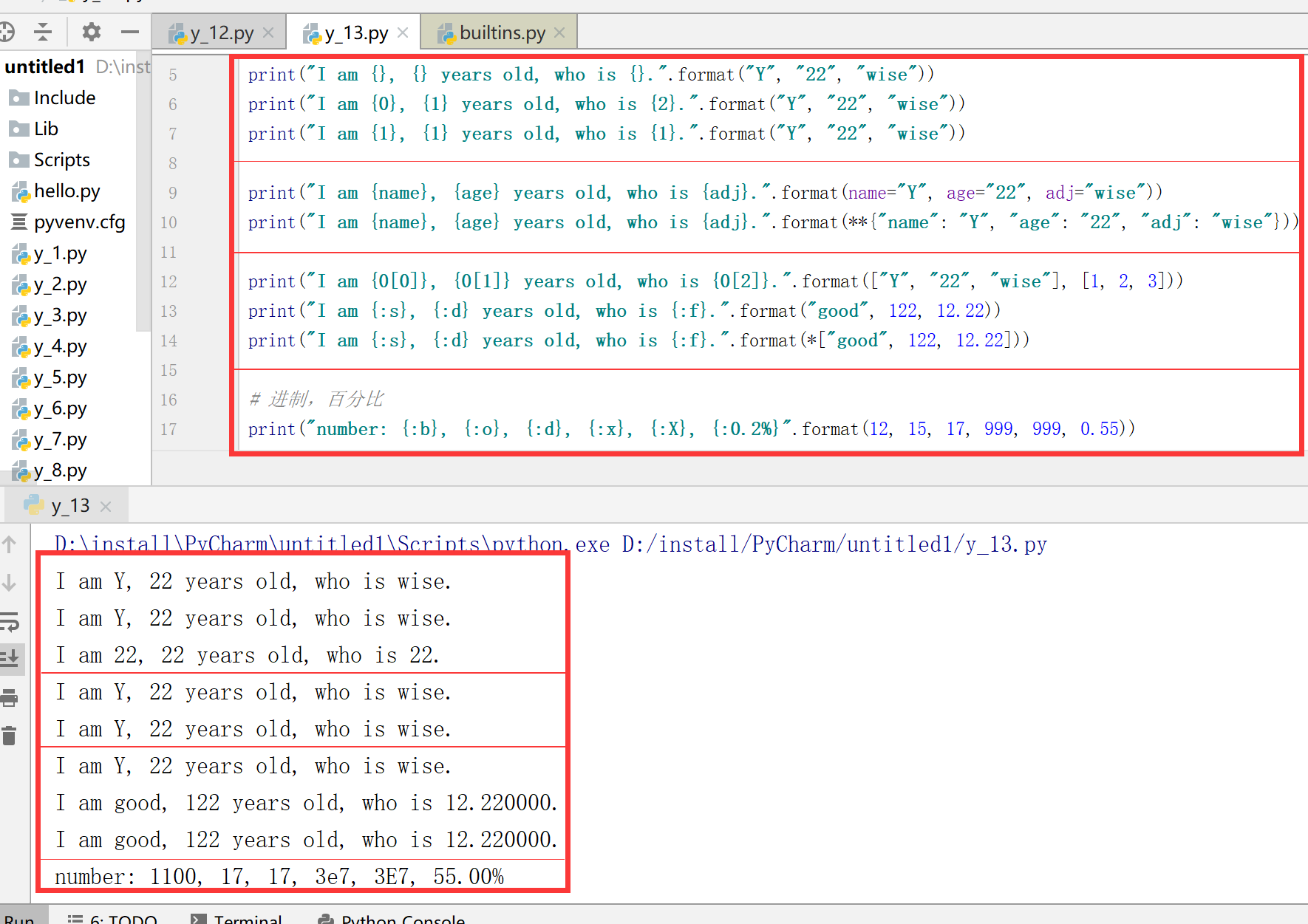Collapse all in project tree
The image size is (1308, 924).
pos(43,32)
